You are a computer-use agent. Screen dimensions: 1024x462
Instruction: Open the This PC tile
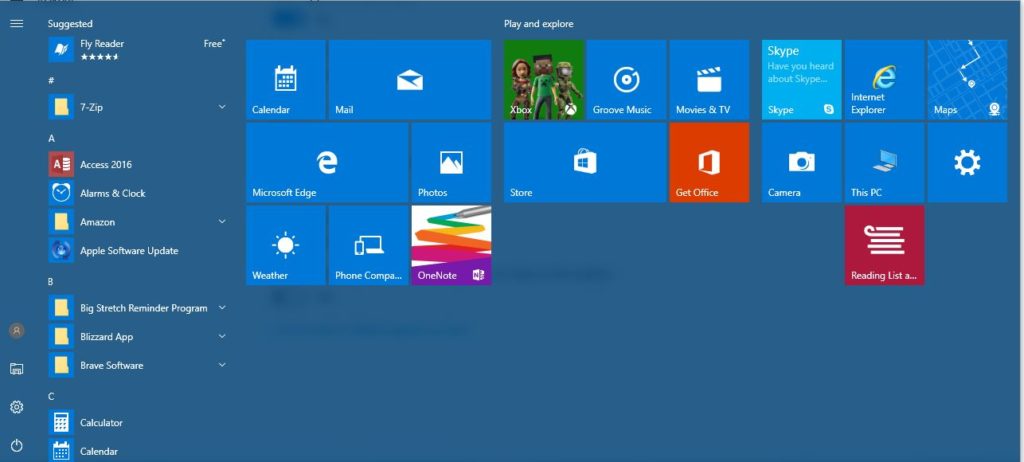pos(884,162)
